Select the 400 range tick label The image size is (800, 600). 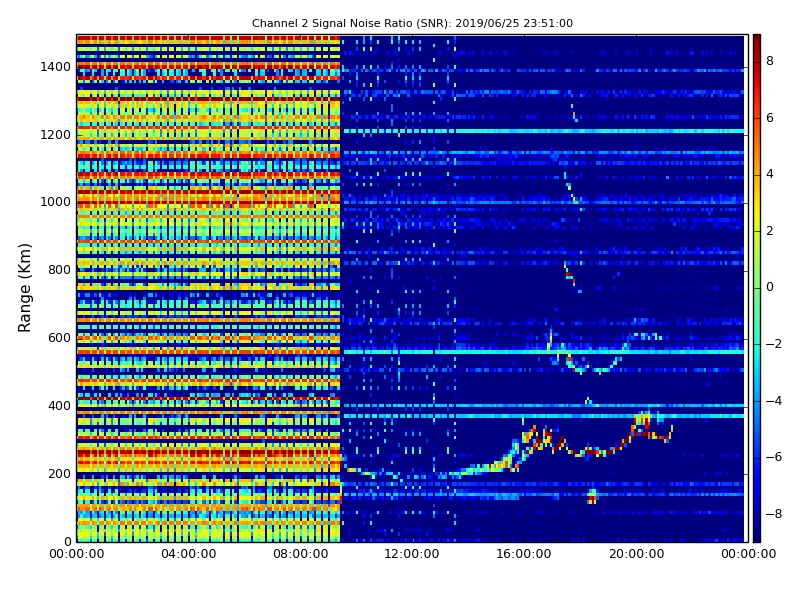(59, 406)
